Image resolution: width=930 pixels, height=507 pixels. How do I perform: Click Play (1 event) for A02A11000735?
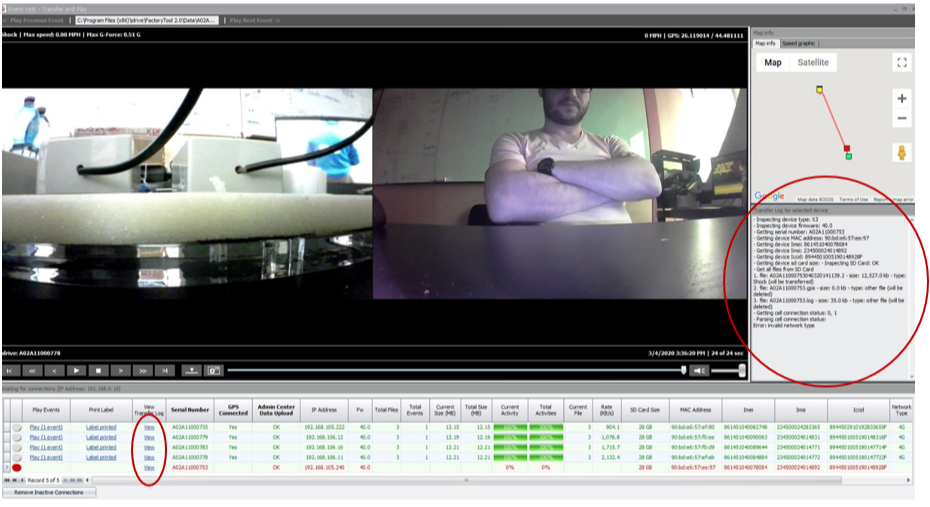(46, 427)
